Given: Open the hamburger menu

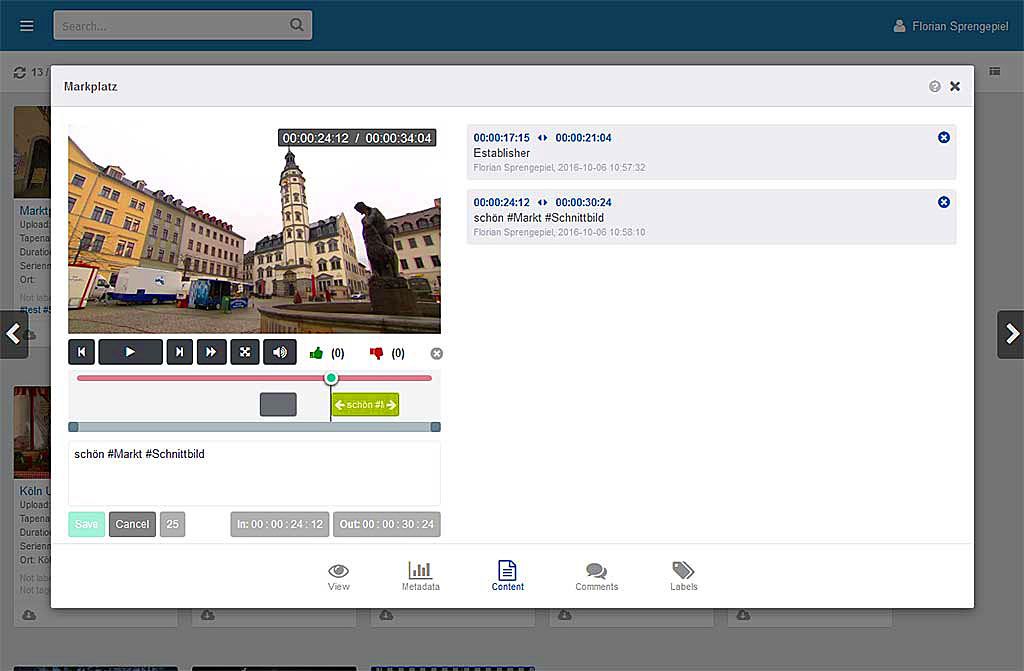Looking at the screenshot, I should point(27,26).
